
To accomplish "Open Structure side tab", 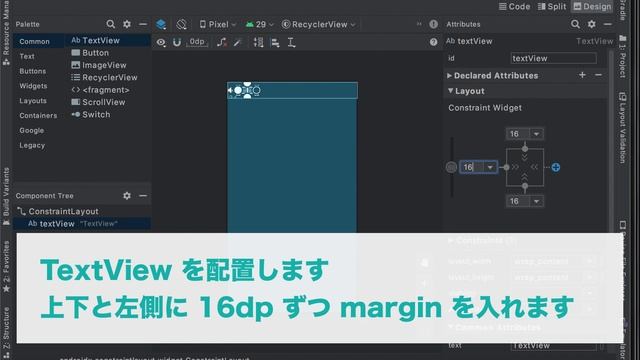I will click(6, 332).
